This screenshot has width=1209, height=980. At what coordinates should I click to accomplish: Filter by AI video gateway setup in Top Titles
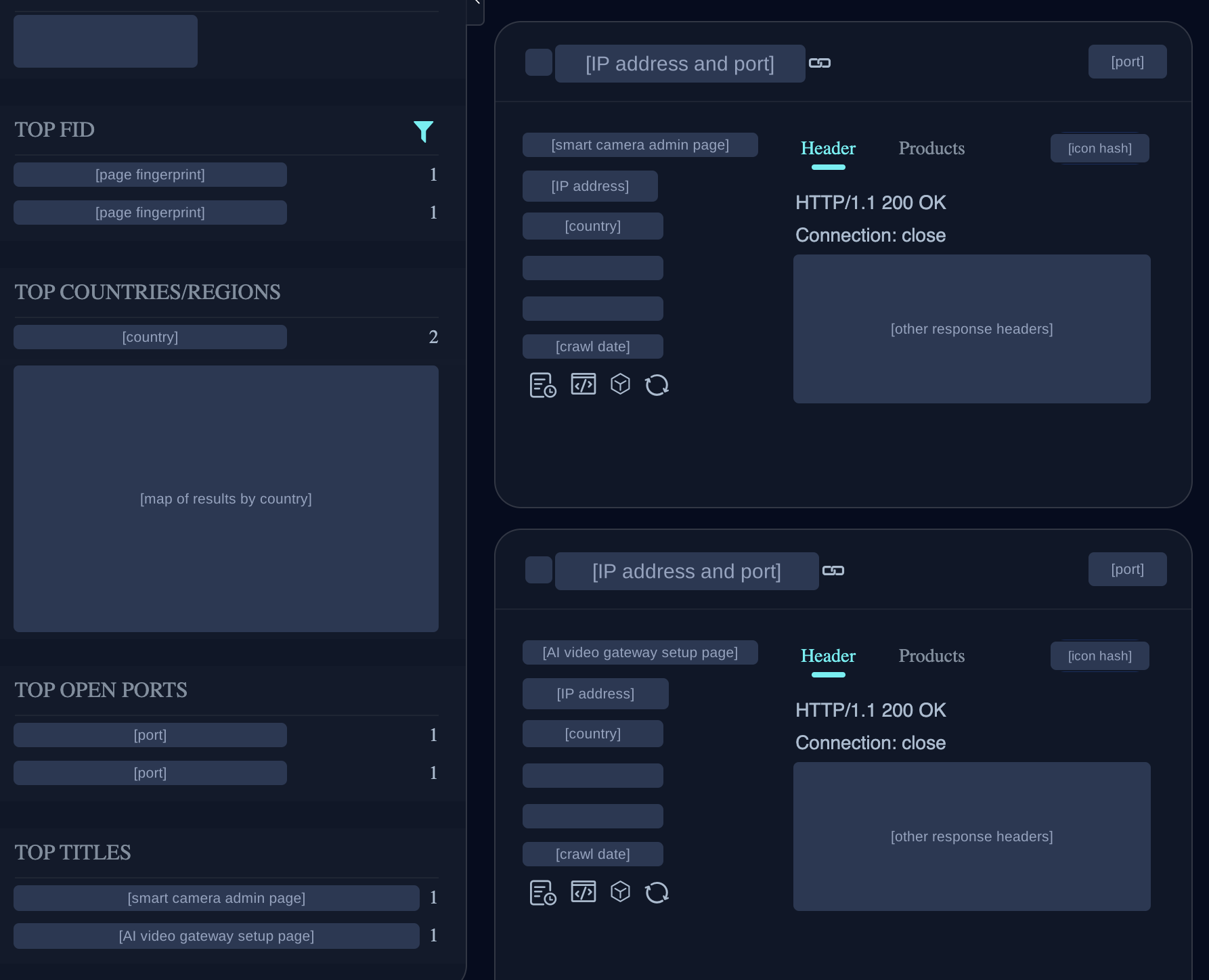[x=217, y=936]
